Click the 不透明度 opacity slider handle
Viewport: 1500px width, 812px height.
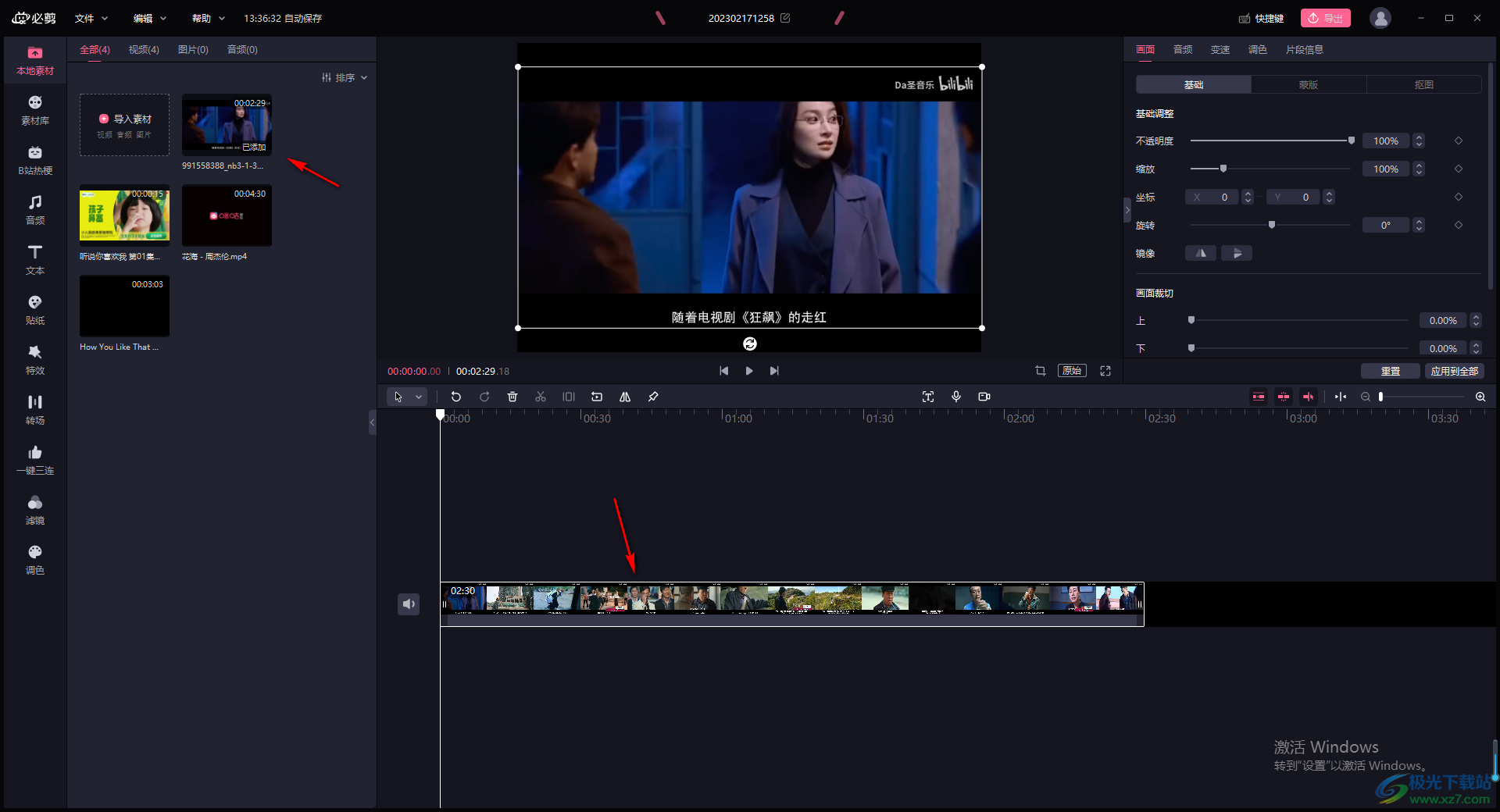click(1352, 141)
